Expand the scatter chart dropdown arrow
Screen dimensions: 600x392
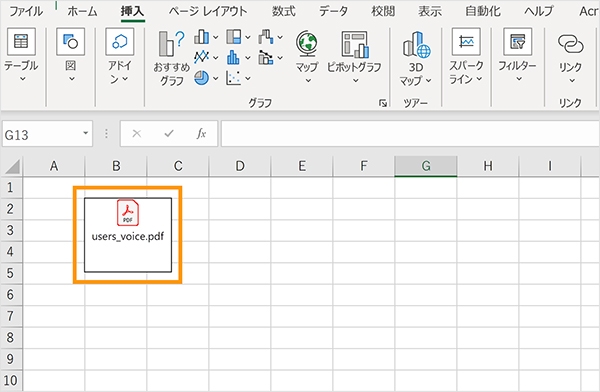(x=248, y=78)
